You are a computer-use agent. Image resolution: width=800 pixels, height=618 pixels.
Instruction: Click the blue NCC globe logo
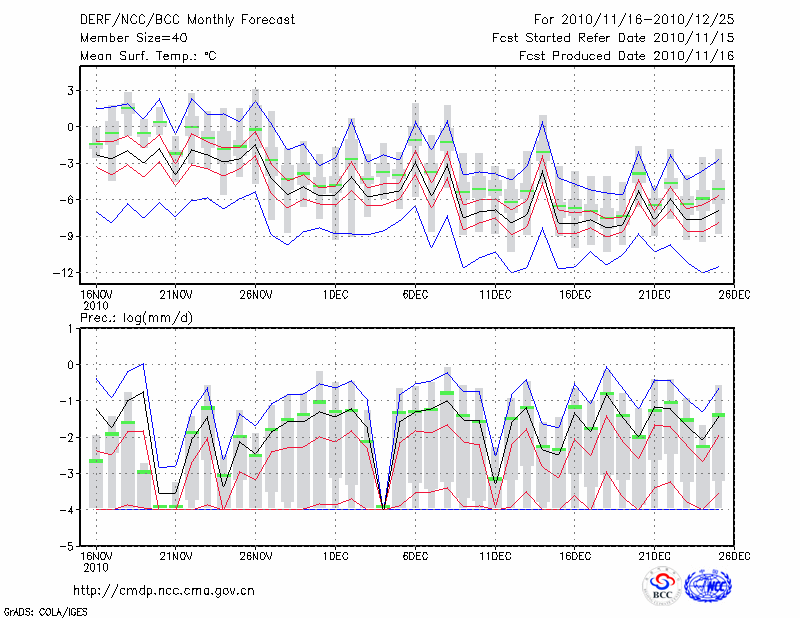click(708, 587)
